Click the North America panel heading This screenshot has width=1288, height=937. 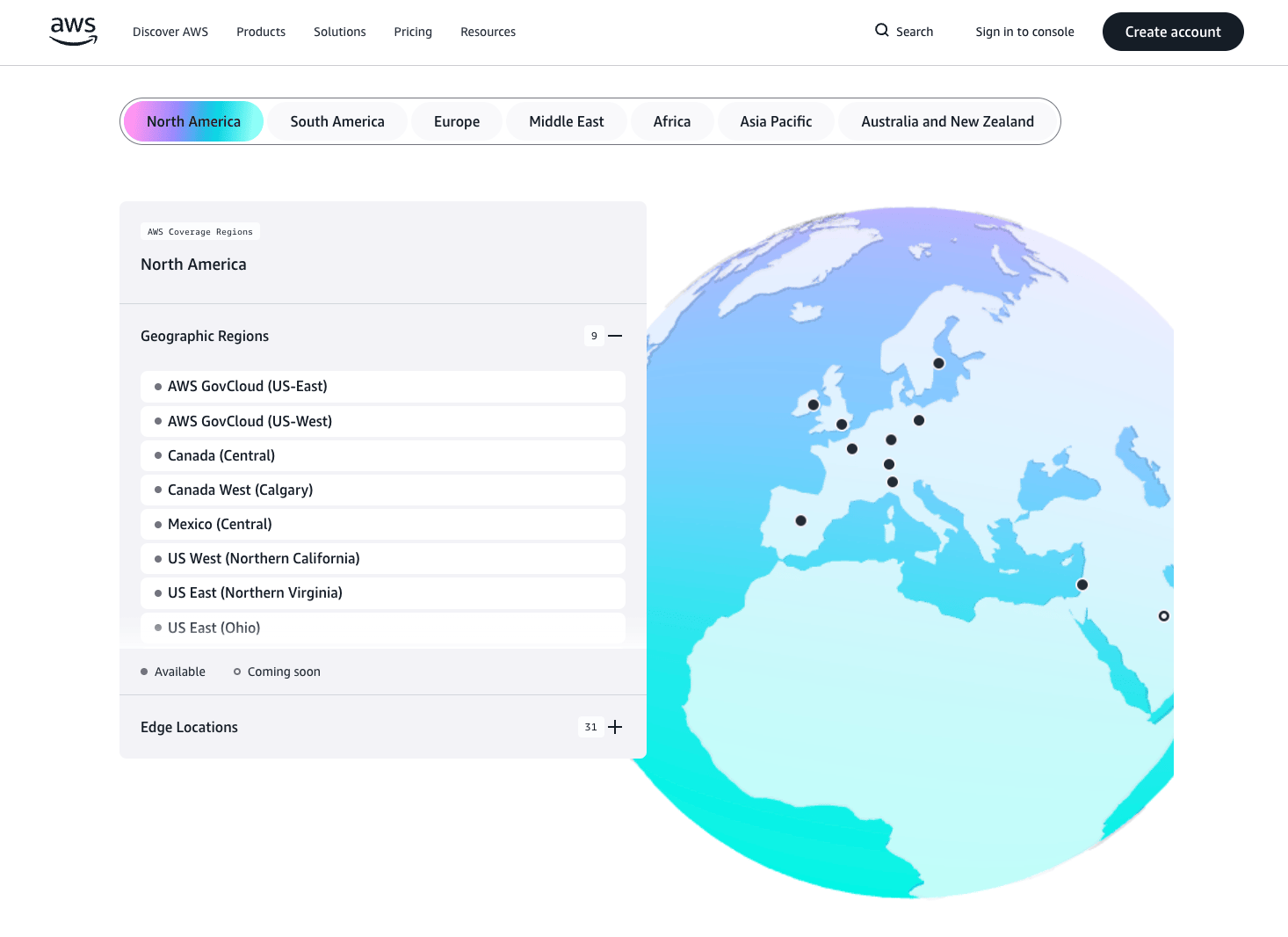click(193, 265)
